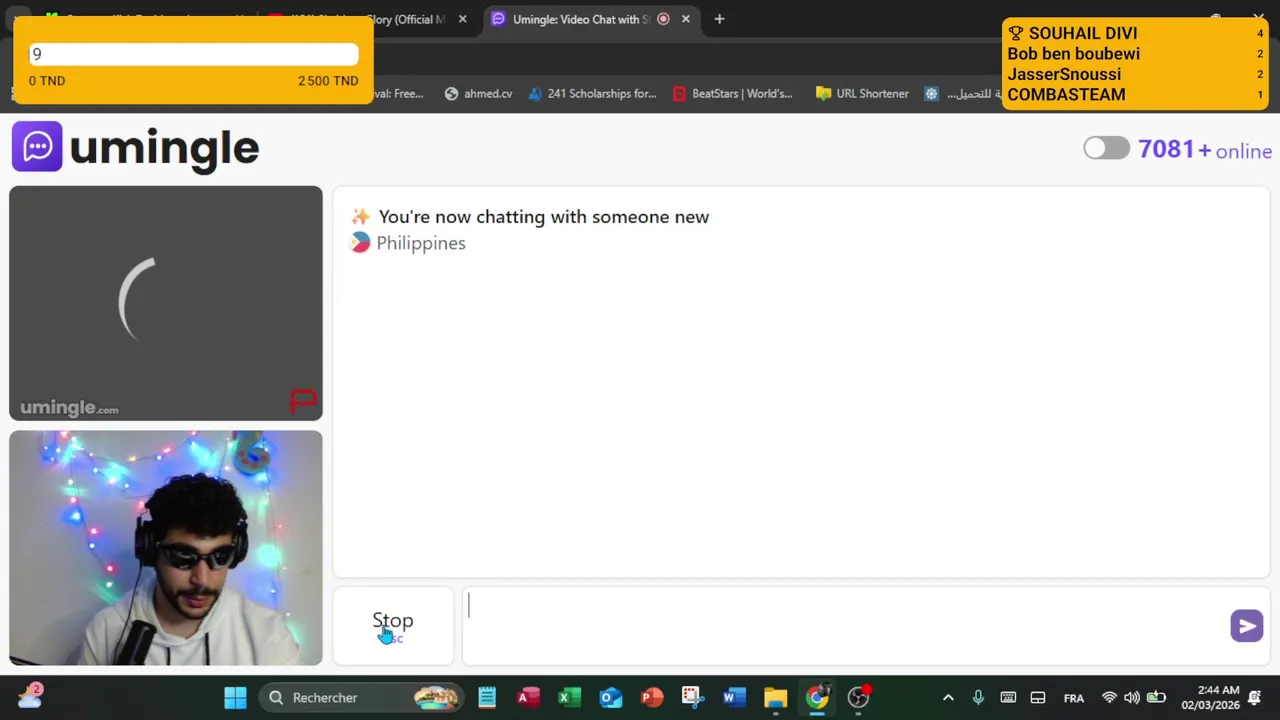The height and width of the screenshot is (720, 1280).
Task: Click 'Bob ben boubewi' leaderboard entry
Action: 1073,54
